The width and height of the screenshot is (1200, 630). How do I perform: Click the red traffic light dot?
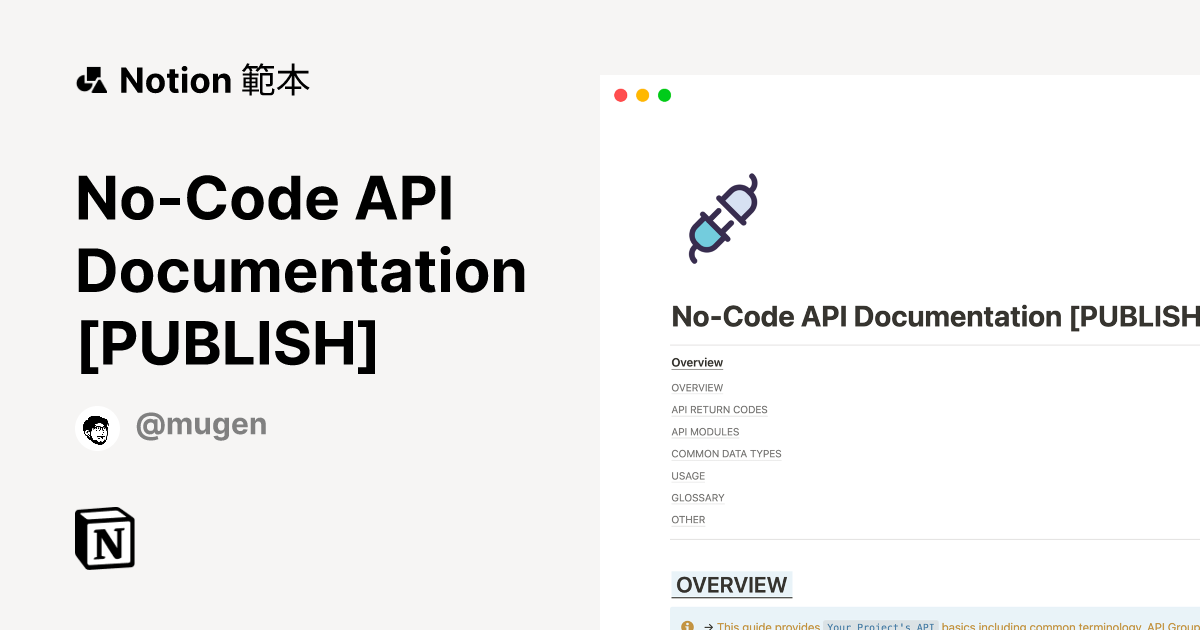click(620, 94)
